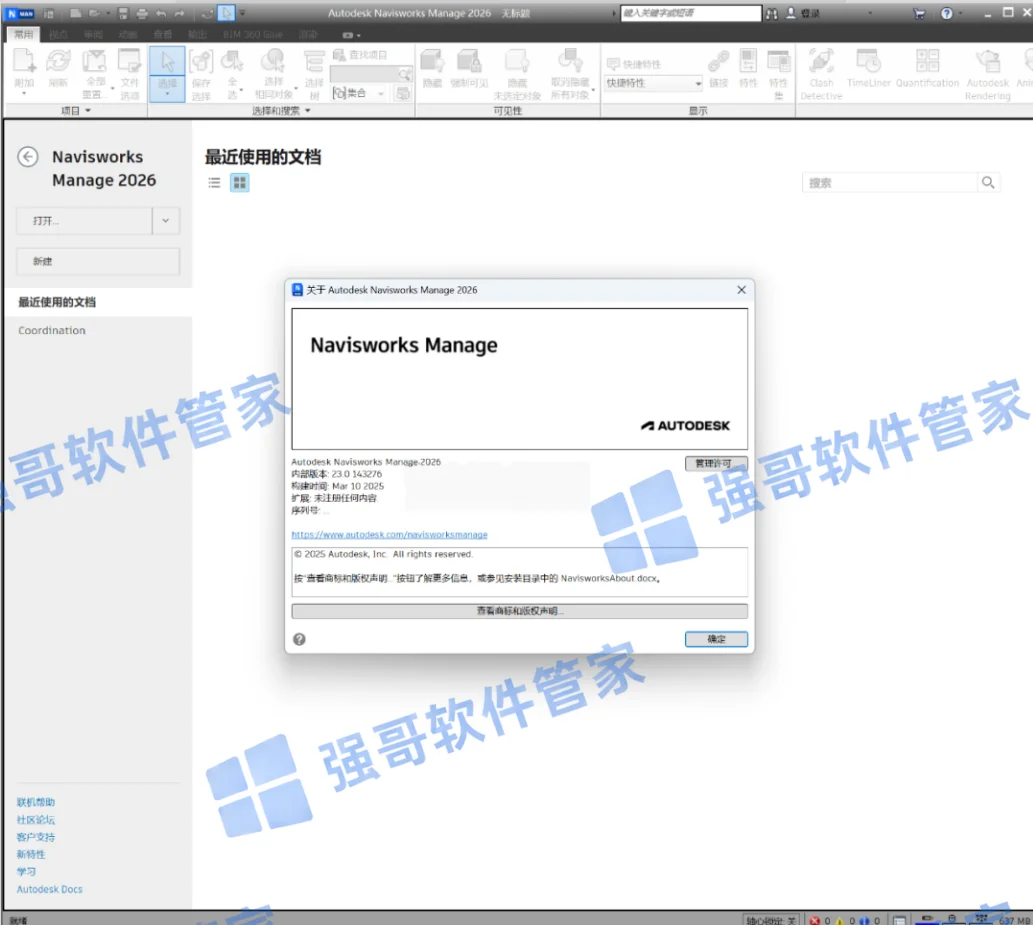This screenshot has width=1033, height=925.
Task: Click the shopping cart icon in title bar
Action: click(919, 13)
